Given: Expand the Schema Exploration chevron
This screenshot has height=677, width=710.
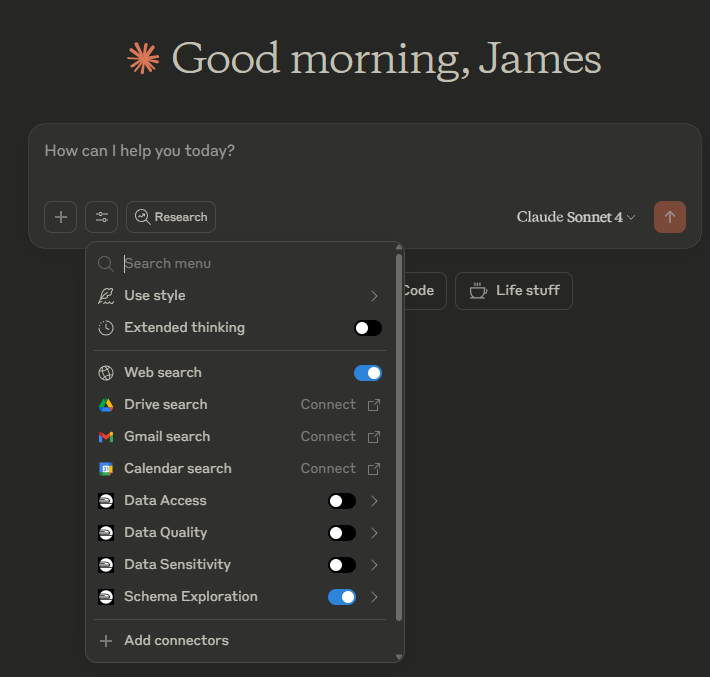Looking at the screenshot, I should (374, 597).
